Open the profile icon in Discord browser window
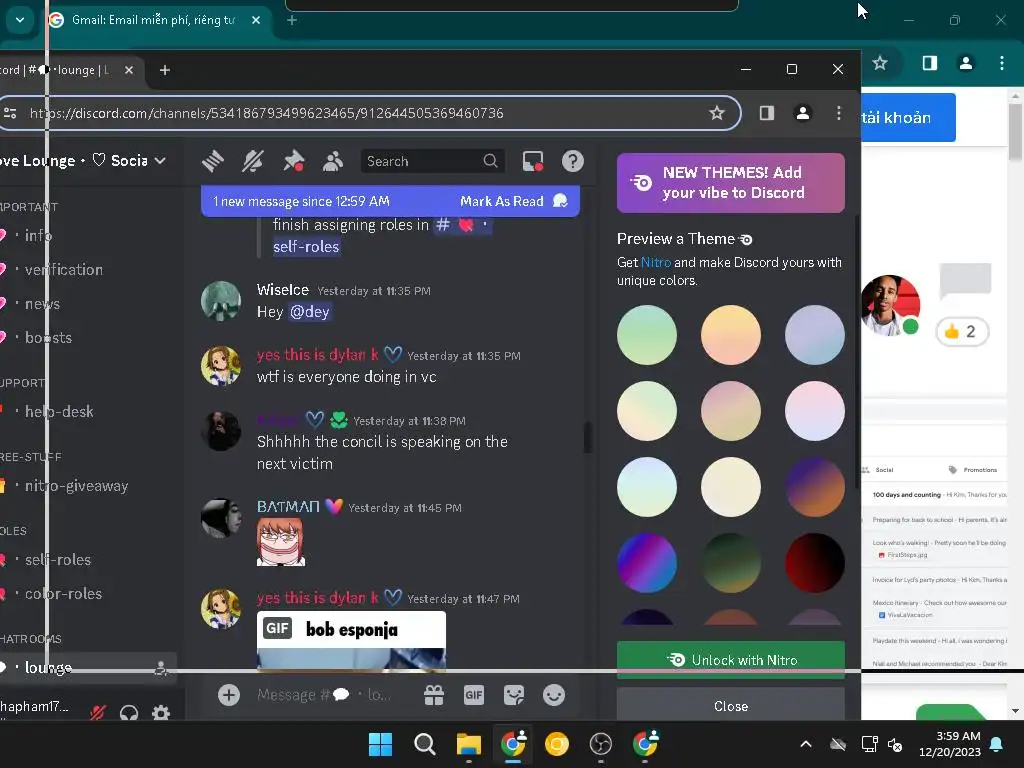Image resolution: width=1024 pixels, height=768 pixels. pos(803,113)
